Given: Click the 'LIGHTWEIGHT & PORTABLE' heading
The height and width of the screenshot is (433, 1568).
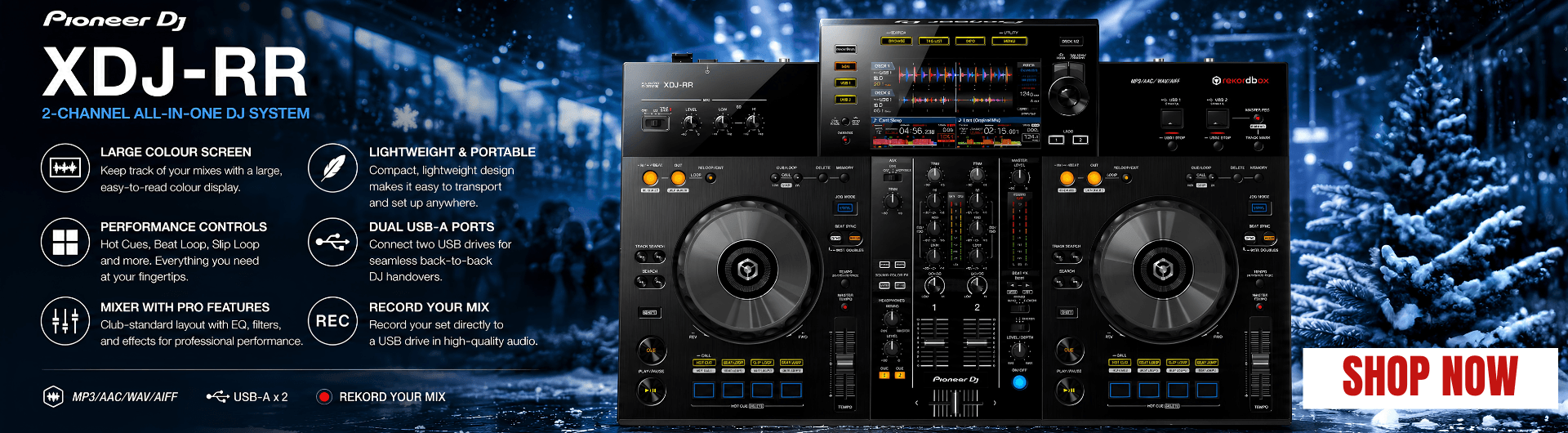Looking at the screenshot, I should 452,152.
